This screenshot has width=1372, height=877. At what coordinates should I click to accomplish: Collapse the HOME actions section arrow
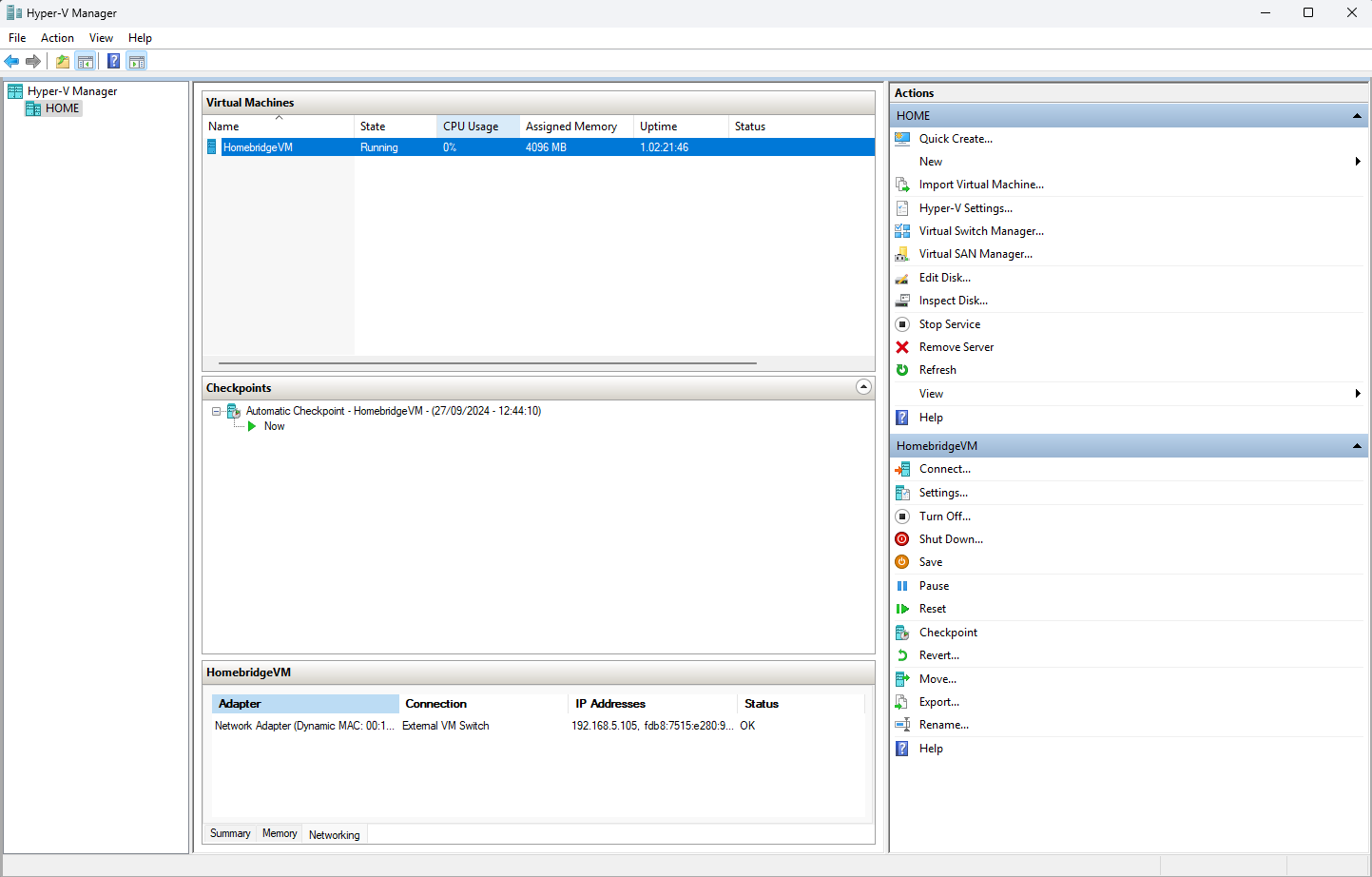tap(1357, 116)
